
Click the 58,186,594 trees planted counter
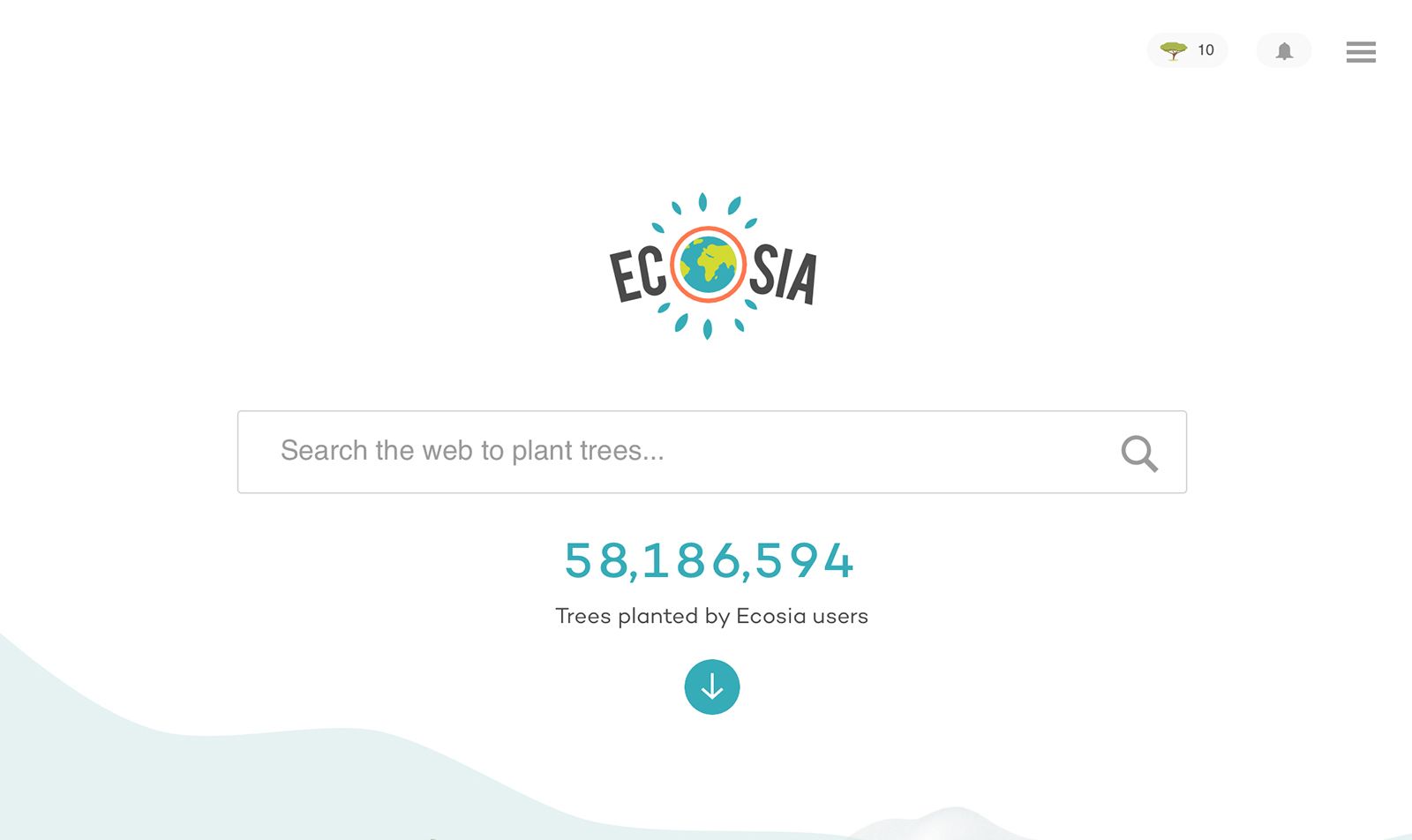point(710,561)
